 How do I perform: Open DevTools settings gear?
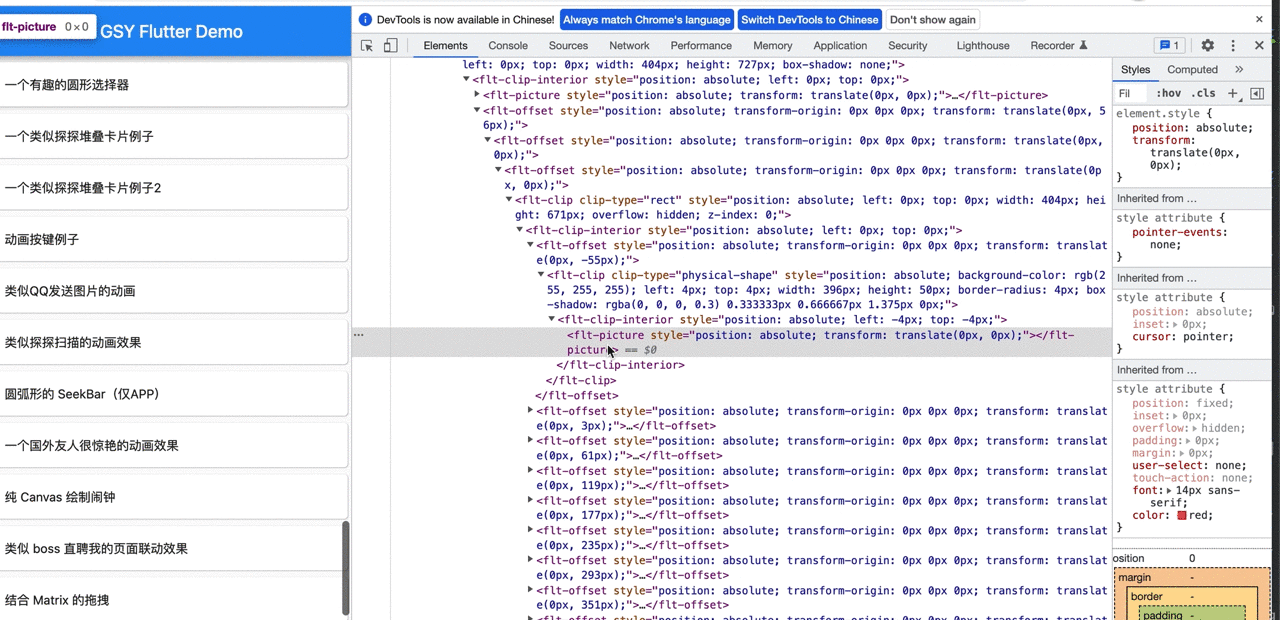pyautogui.click(x=1207, y=46)
